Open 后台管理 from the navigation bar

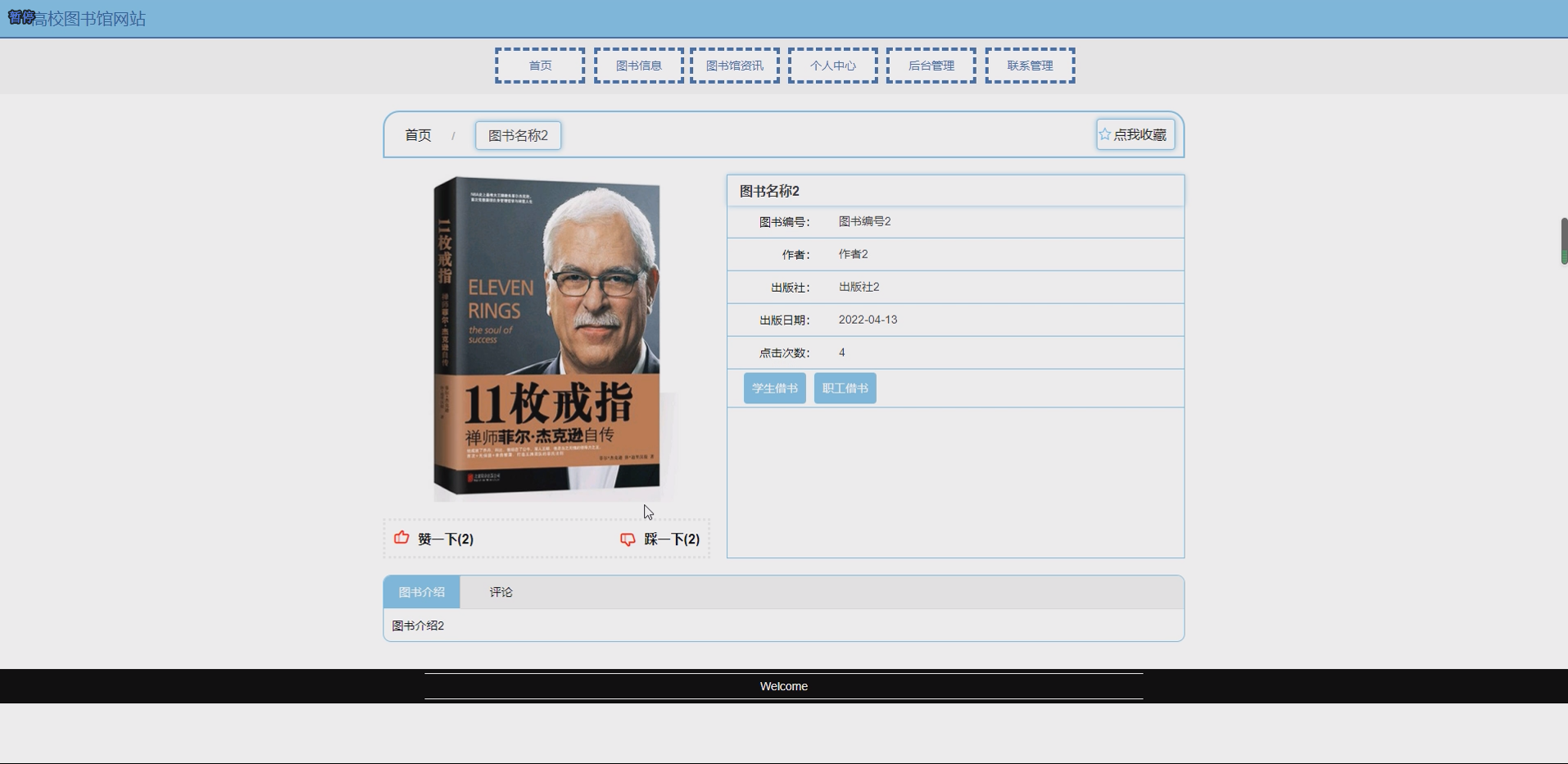[931, 66]
